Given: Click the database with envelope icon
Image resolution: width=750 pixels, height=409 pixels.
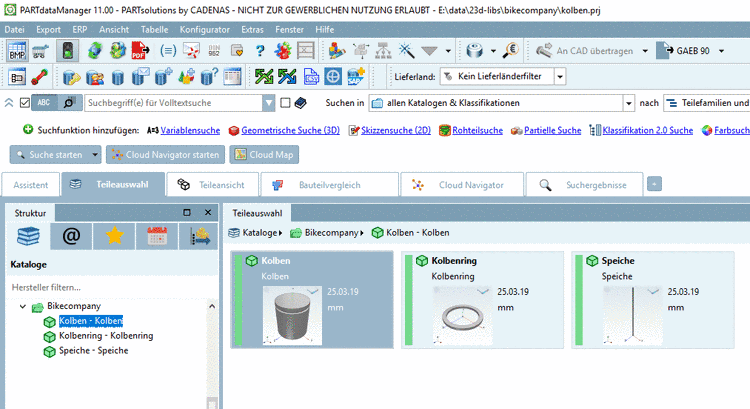Looking at the screenshot, I should 141,77.
